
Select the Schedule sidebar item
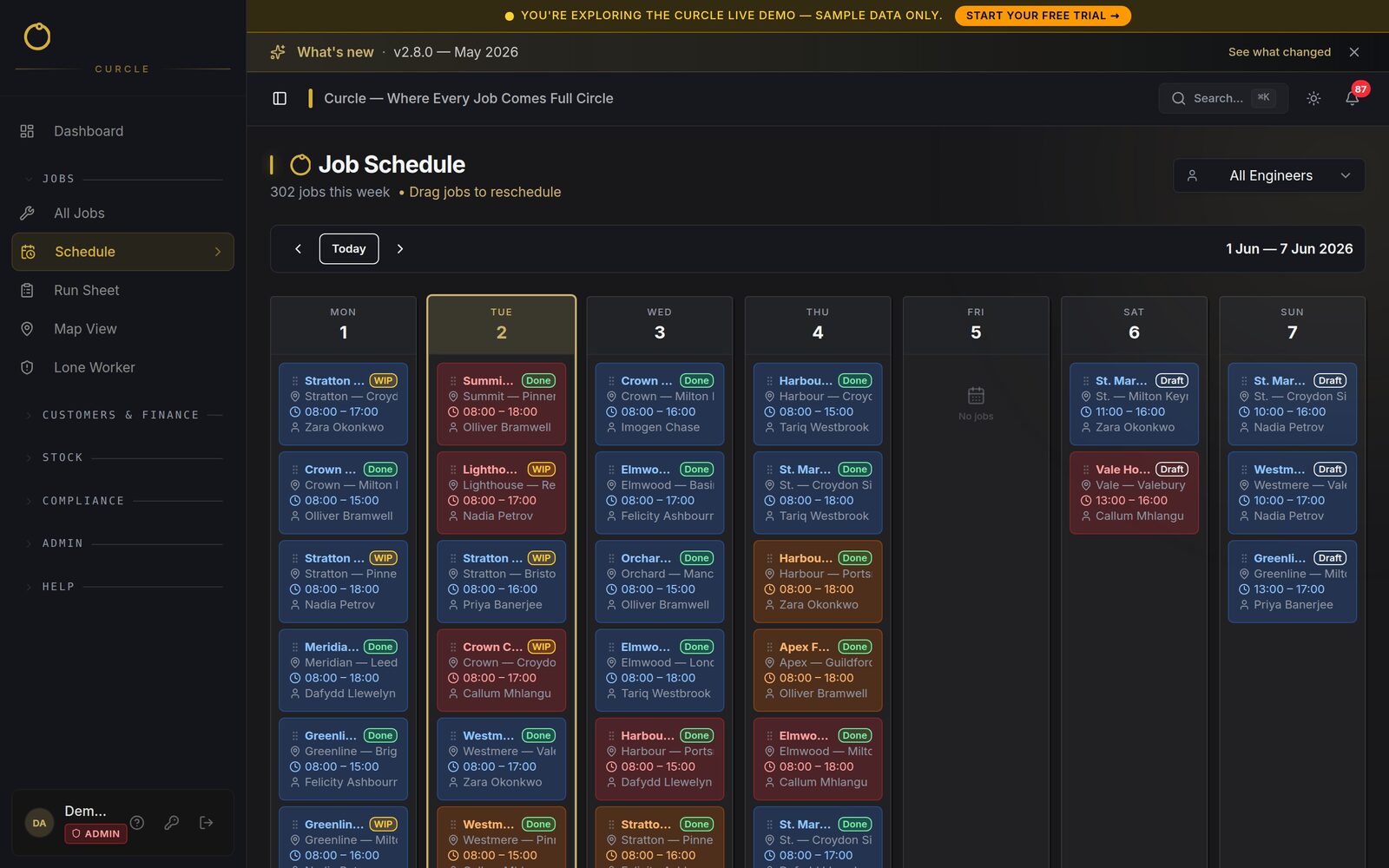tap(122, 252)
